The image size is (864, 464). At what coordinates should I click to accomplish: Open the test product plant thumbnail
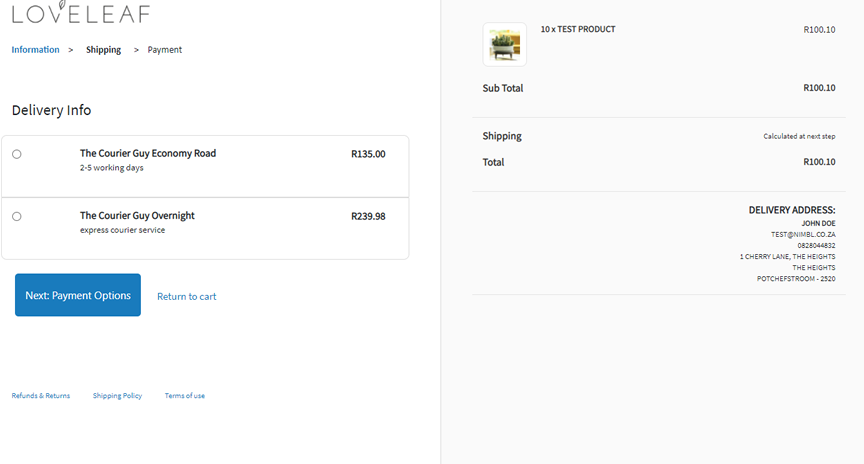504,44
